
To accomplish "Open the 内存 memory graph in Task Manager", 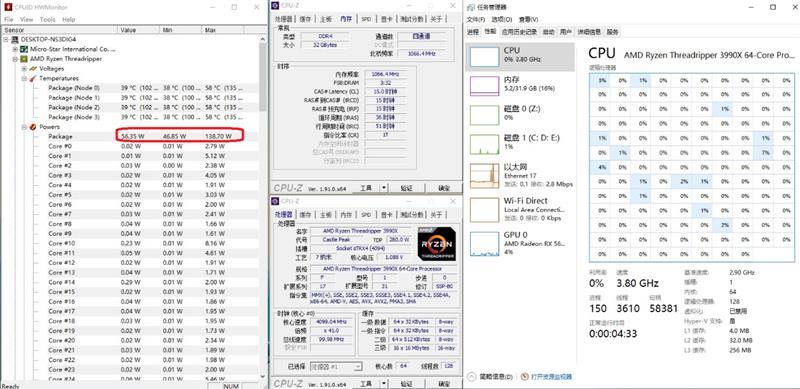I will [484, 86].
